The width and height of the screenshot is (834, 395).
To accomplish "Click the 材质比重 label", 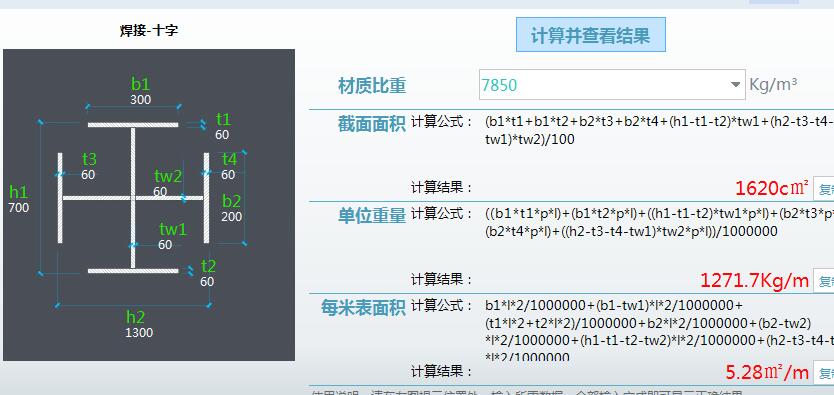I will [372, 86].
